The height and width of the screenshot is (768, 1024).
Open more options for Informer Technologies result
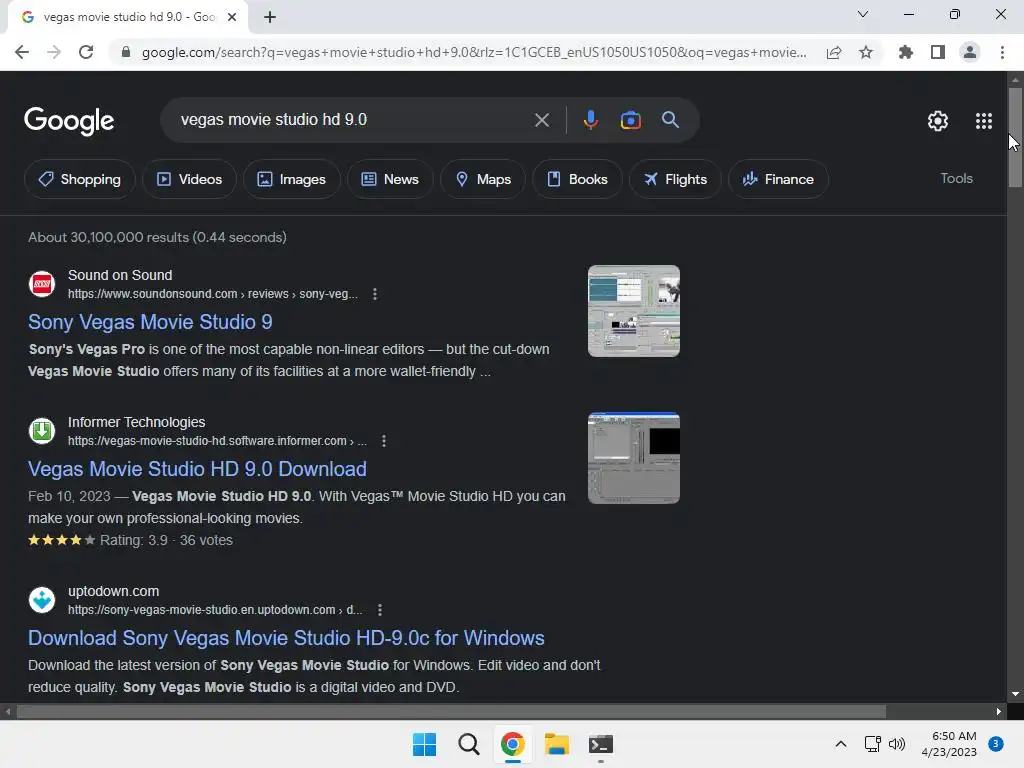(x=384, y=441)
